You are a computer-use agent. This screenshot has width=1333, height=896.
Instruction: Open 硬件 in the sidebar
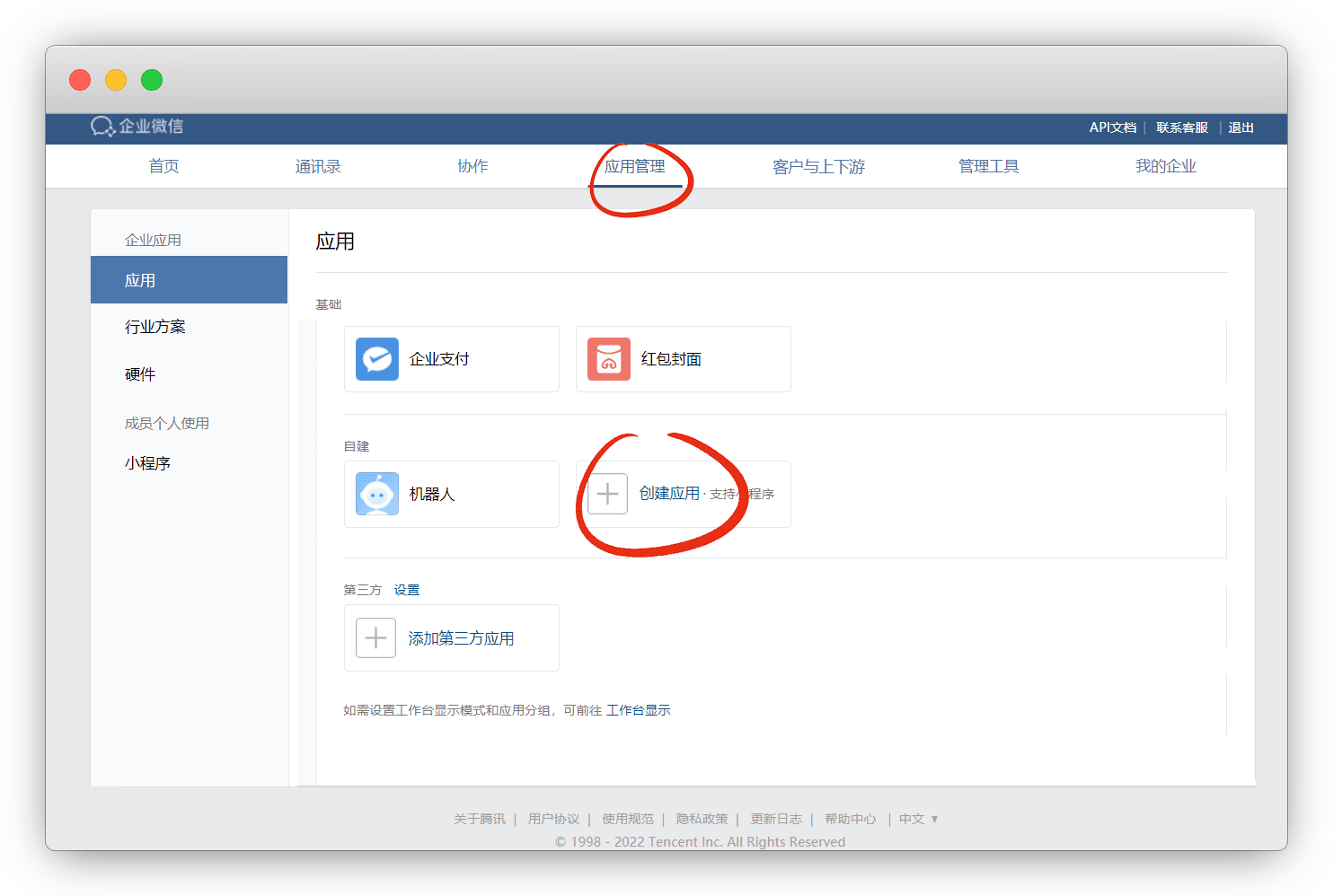coord(140,374)
